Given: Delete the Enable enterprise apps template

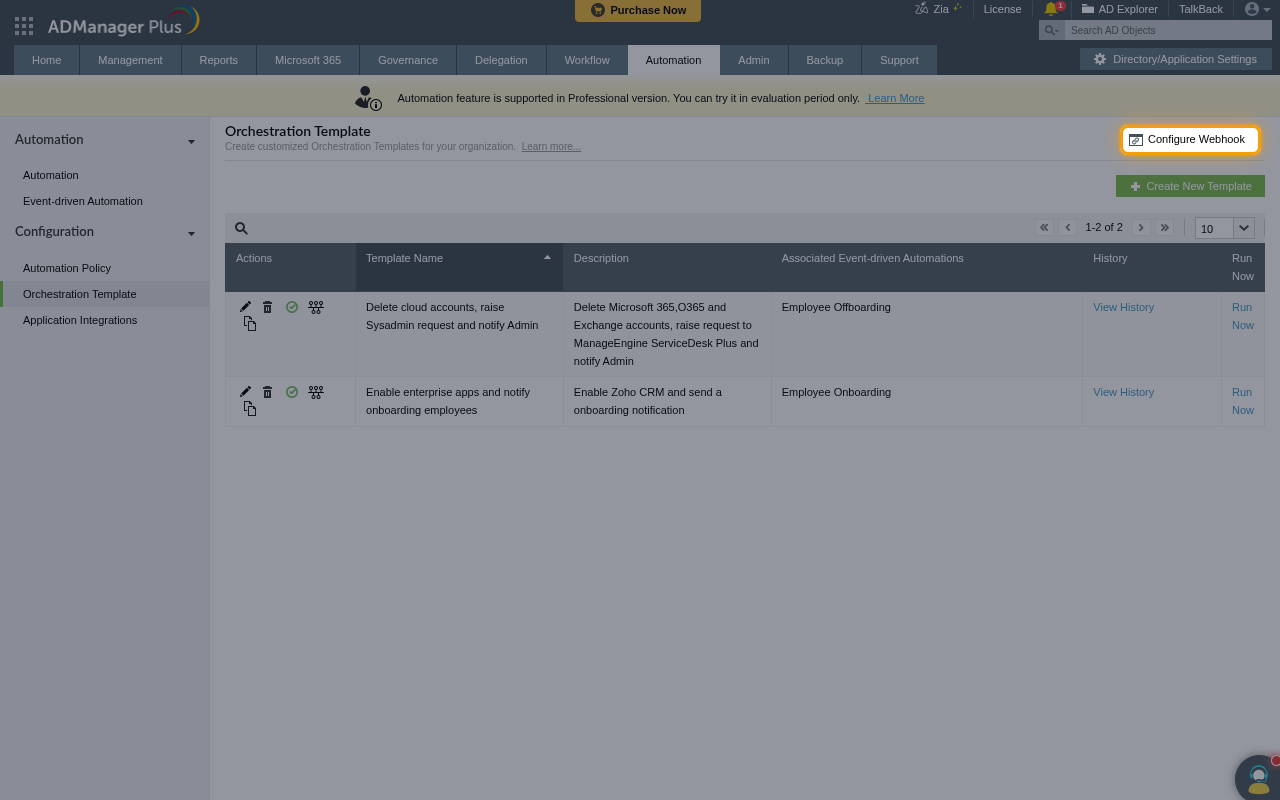Looking at the screenshot, I should click(267, 392).
